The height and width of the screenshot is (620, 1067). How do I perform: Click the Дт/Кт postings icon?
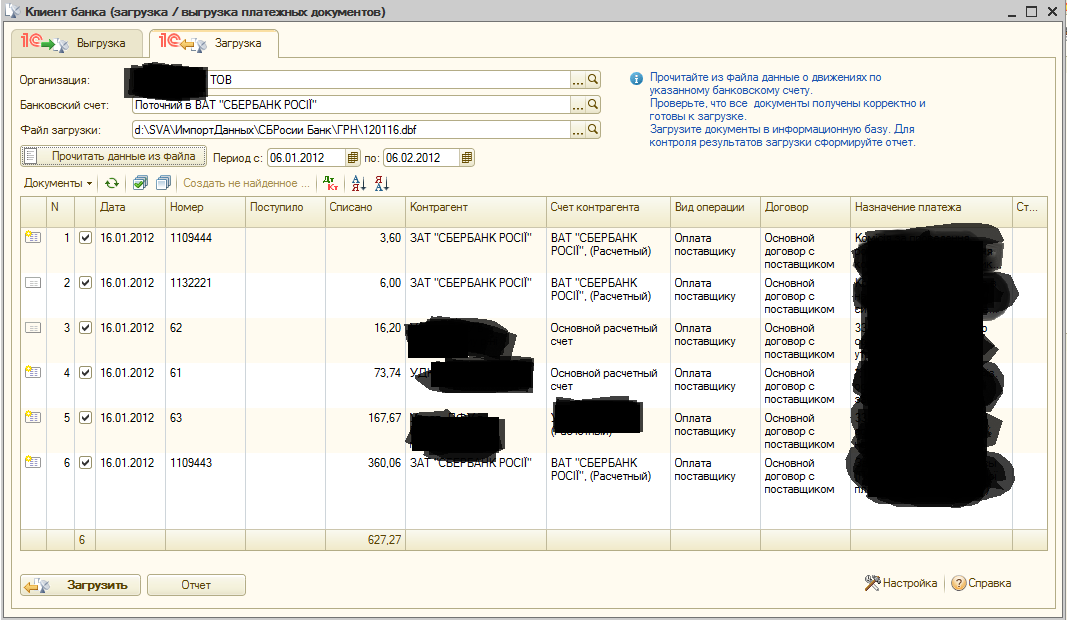coord(331,183)
